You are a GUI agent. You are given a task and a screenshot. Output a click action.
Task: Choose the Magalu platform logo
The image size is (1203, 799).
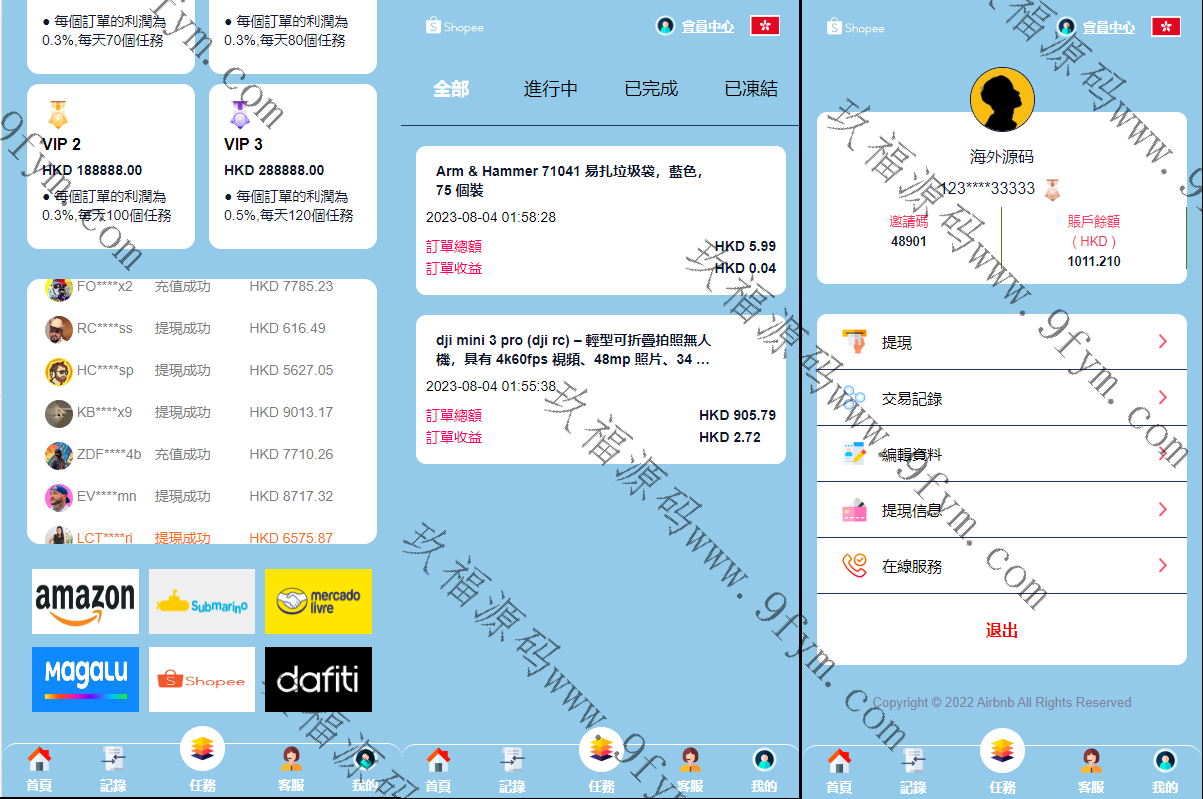pos(85,679)
